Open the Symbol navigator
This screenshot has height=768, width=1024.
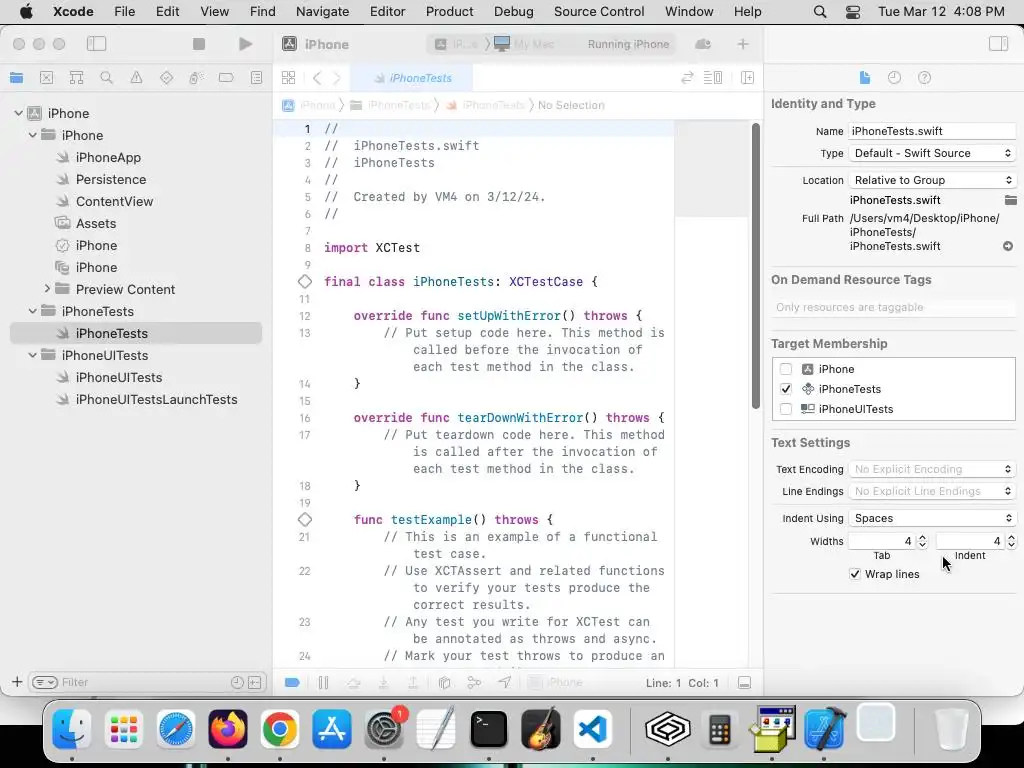point(76,78)
